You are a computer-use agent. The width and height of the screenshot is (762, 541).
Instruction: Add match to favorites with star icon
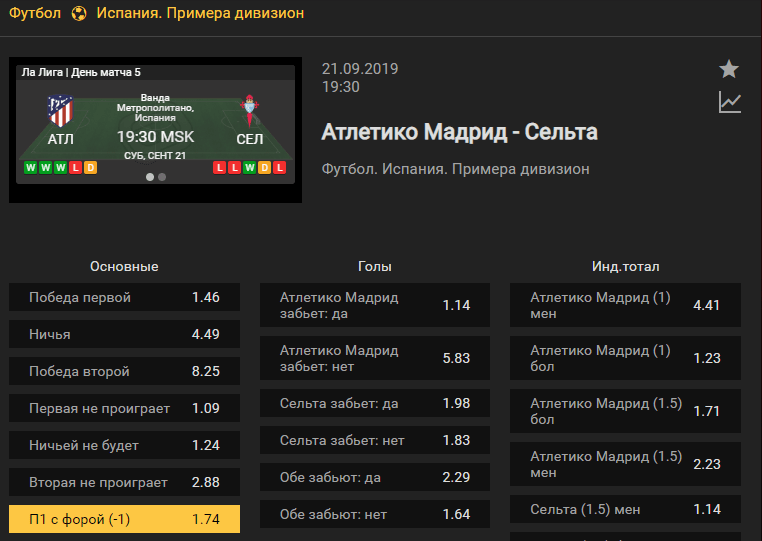(x=729, y=69)
